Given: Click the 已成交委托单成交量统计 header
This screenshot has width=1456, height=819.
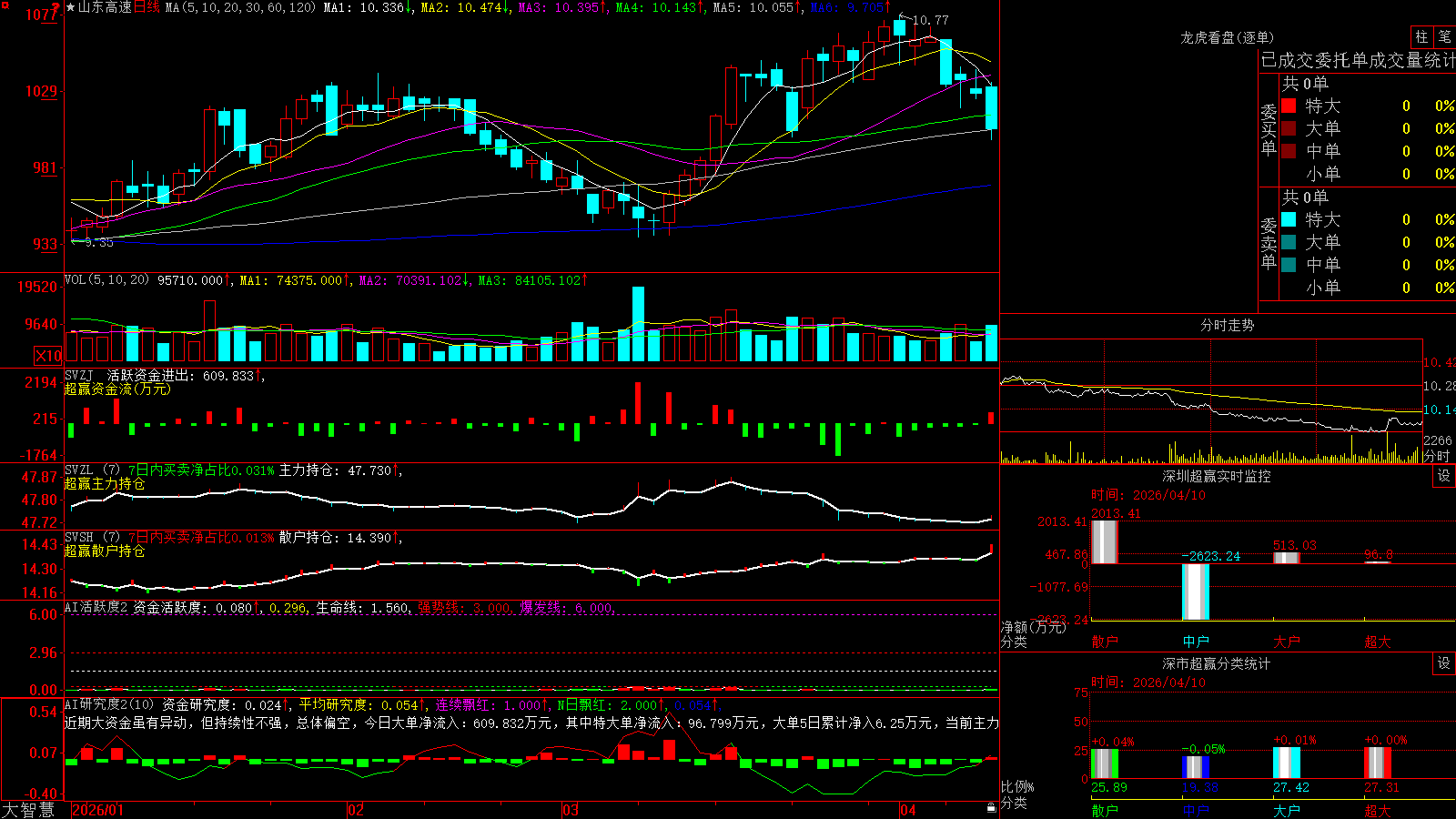Looking at the screenshot, I should click(1358, 60).
